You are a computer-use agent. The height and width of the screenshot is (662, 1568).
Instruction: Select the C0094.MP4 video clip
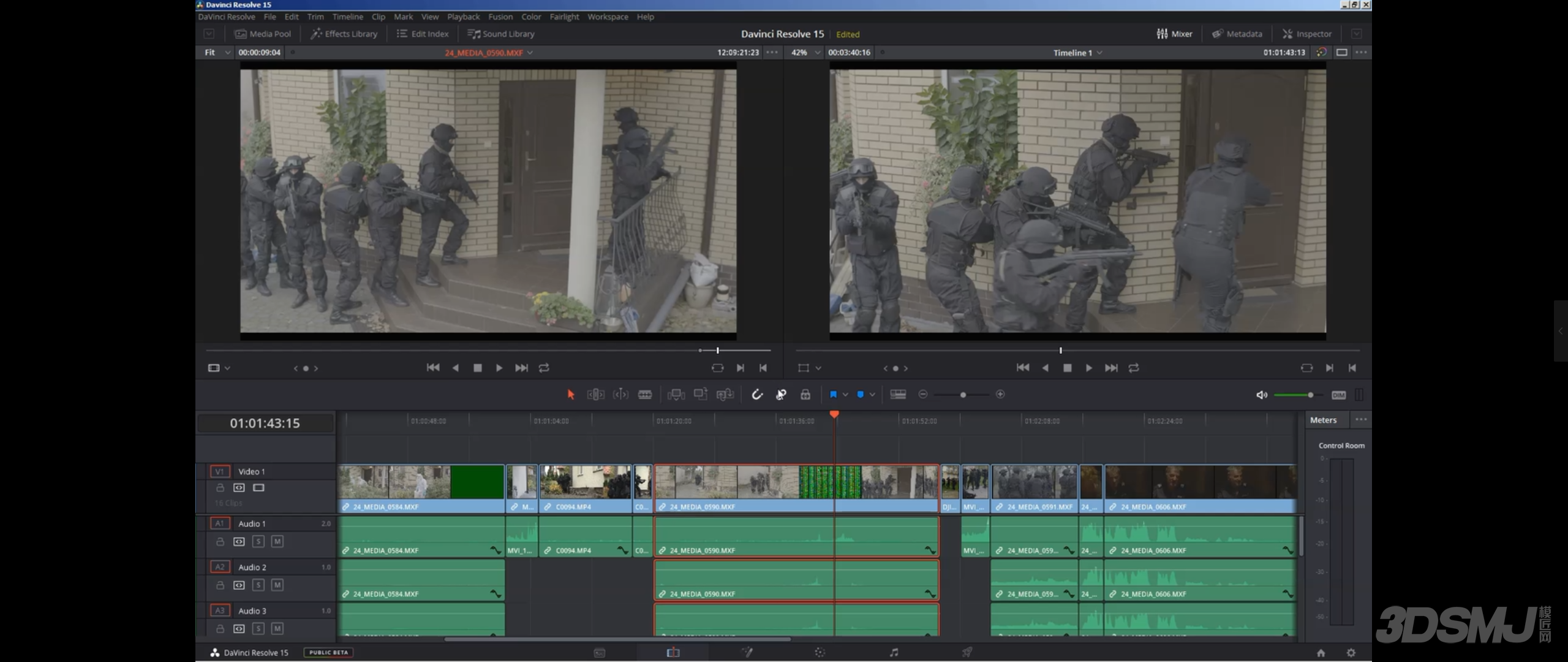[x=585, y=489]
